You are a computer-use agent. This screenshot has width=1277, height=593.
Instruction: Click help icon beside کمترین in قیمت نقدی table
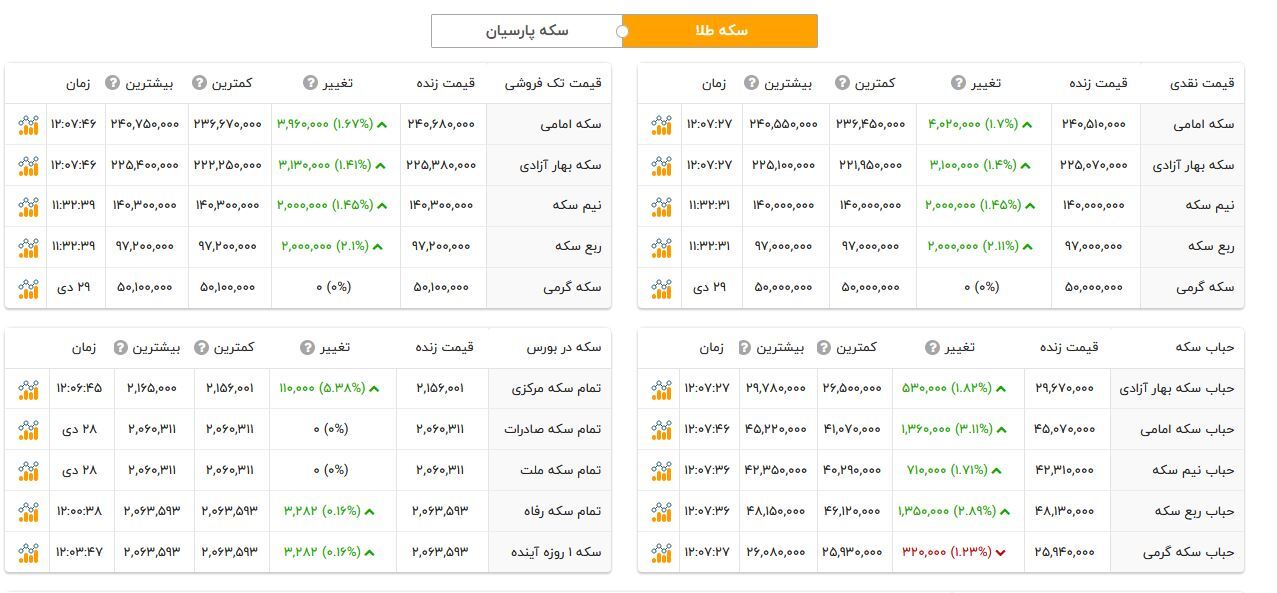click(842, 83)
